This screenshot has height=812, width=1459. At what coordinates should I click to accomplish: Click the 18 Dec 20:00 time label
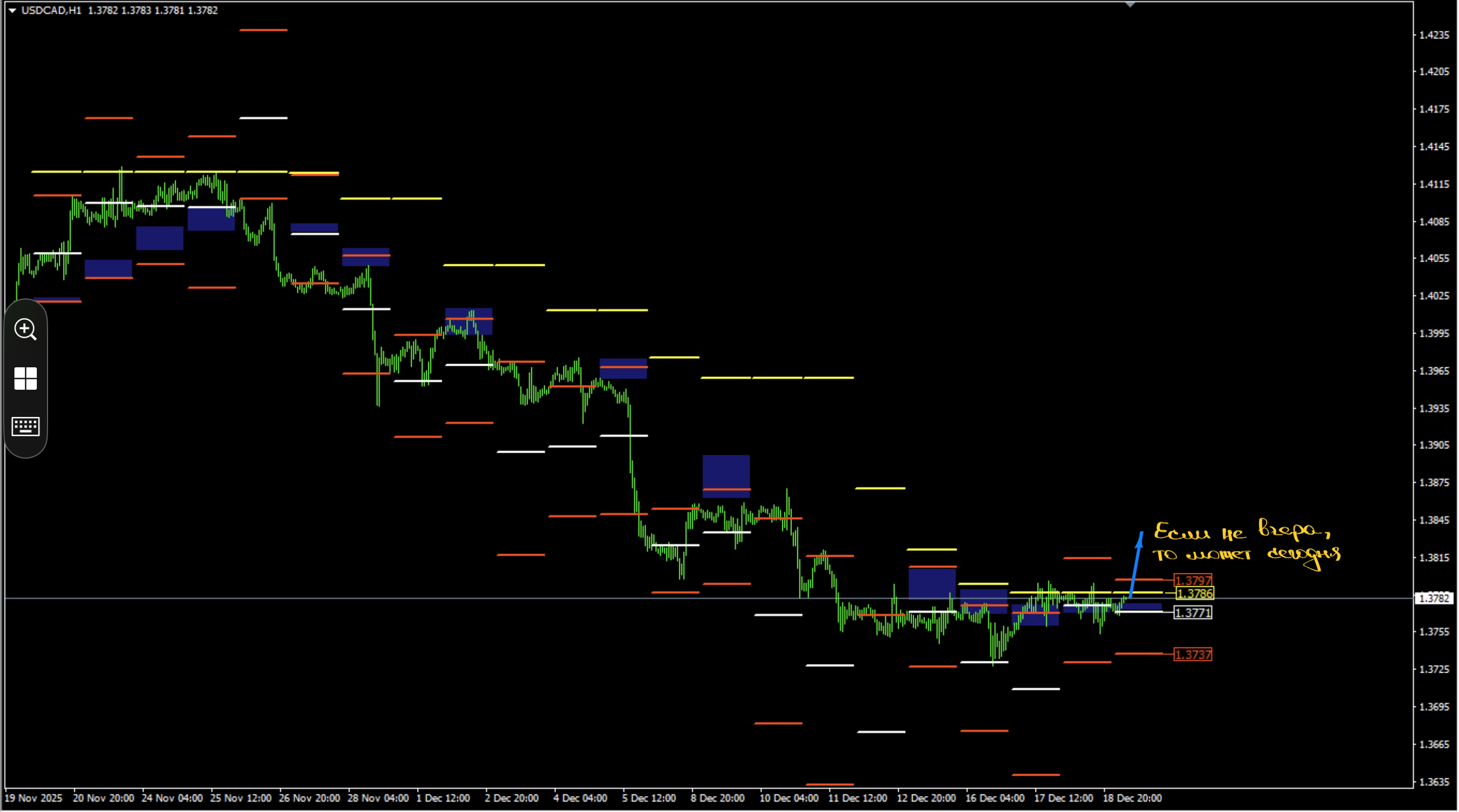coord(1132,798)
